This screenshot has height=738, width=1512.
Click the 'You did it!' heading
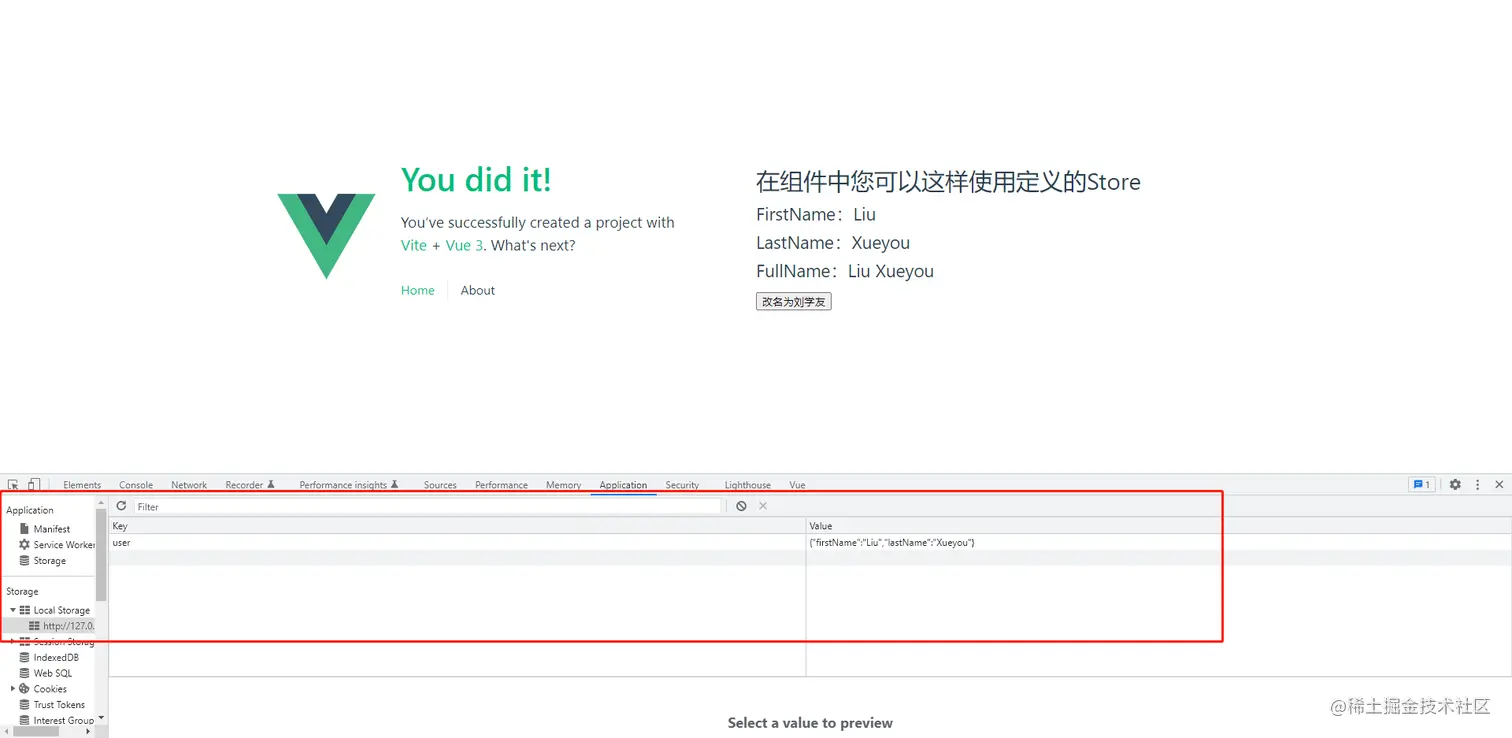(x=476, y=180)
